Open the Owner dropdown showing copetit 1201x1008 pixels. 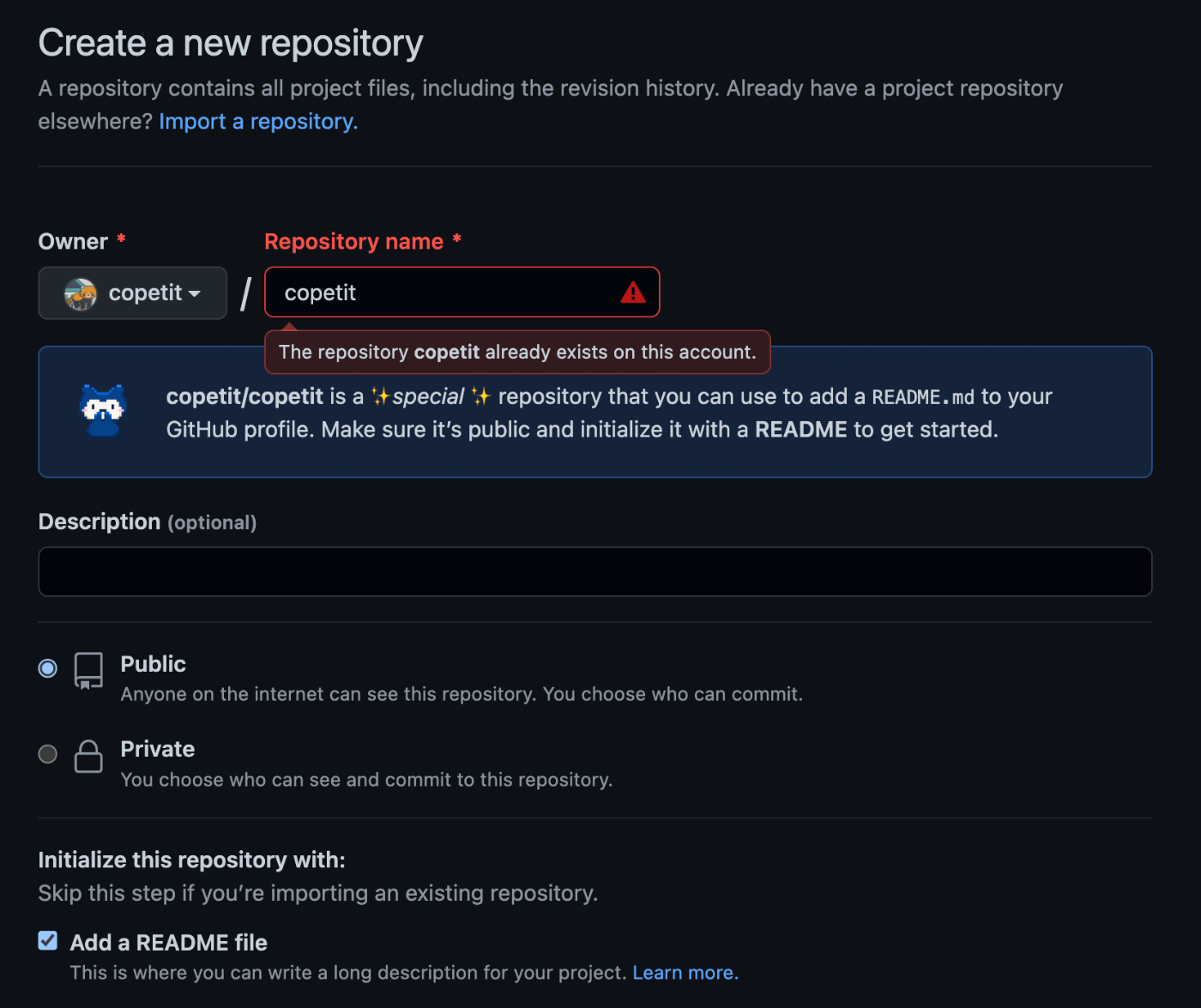[x=133, y=293]
